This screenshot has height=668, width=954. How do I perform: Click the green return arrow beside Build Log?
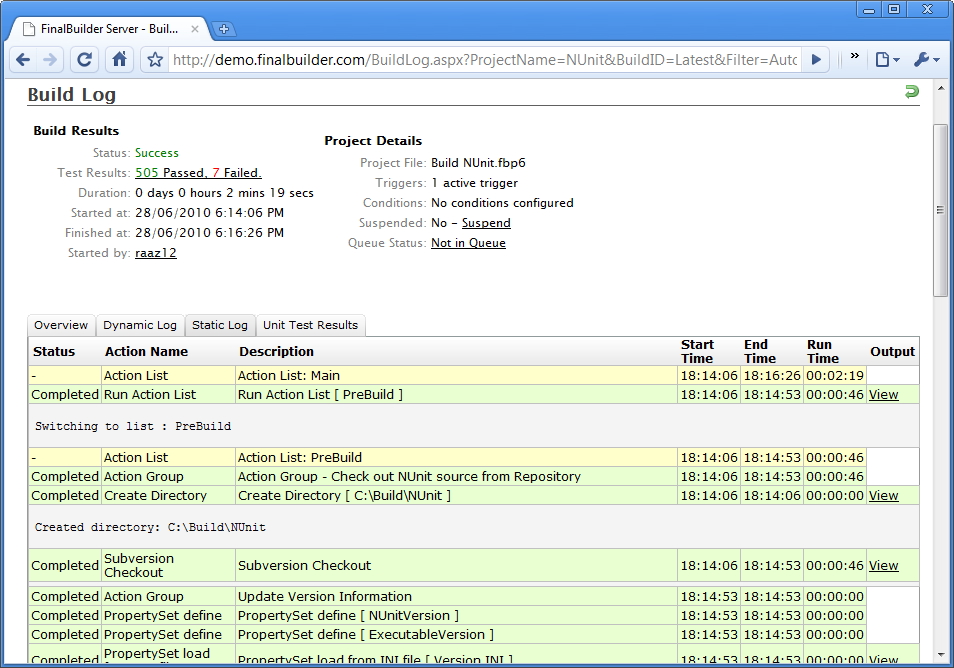[x=911, y=92]
